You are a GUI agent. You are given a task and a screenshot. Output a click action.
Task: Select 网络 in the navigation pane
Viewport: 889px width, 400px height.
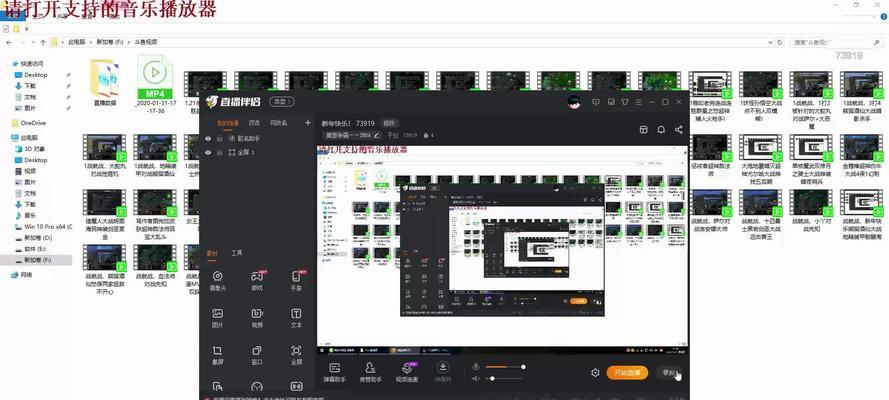pos(22,275)
